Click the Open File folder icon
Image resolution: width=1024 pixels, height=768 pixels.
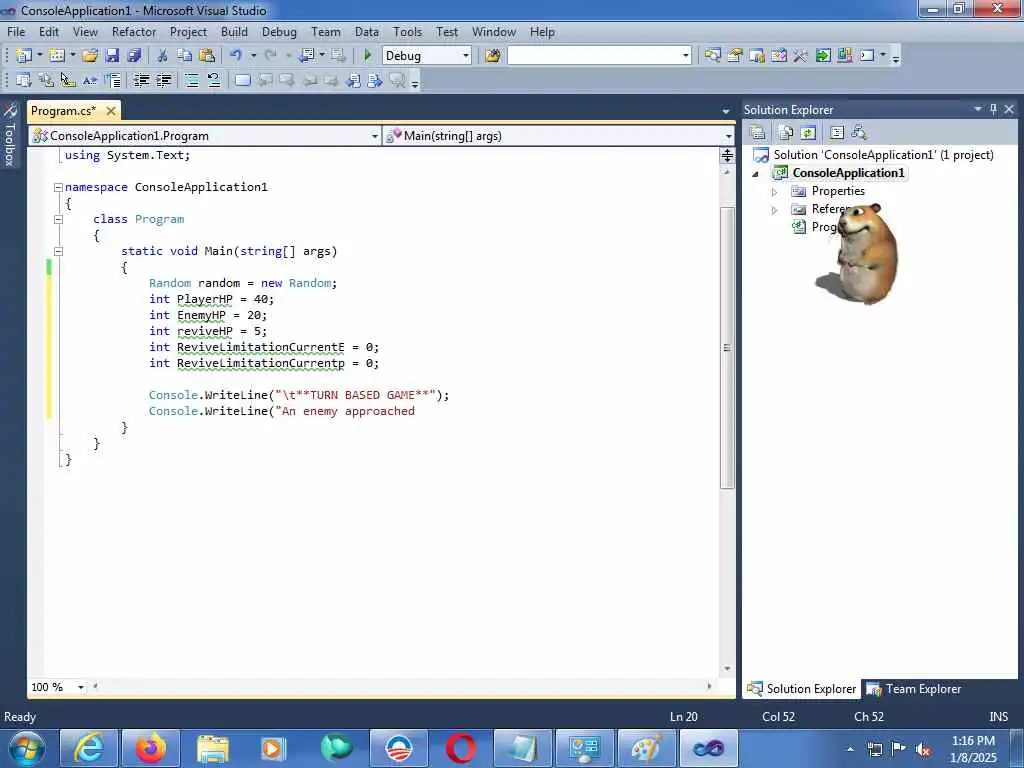tap(90, 56)
